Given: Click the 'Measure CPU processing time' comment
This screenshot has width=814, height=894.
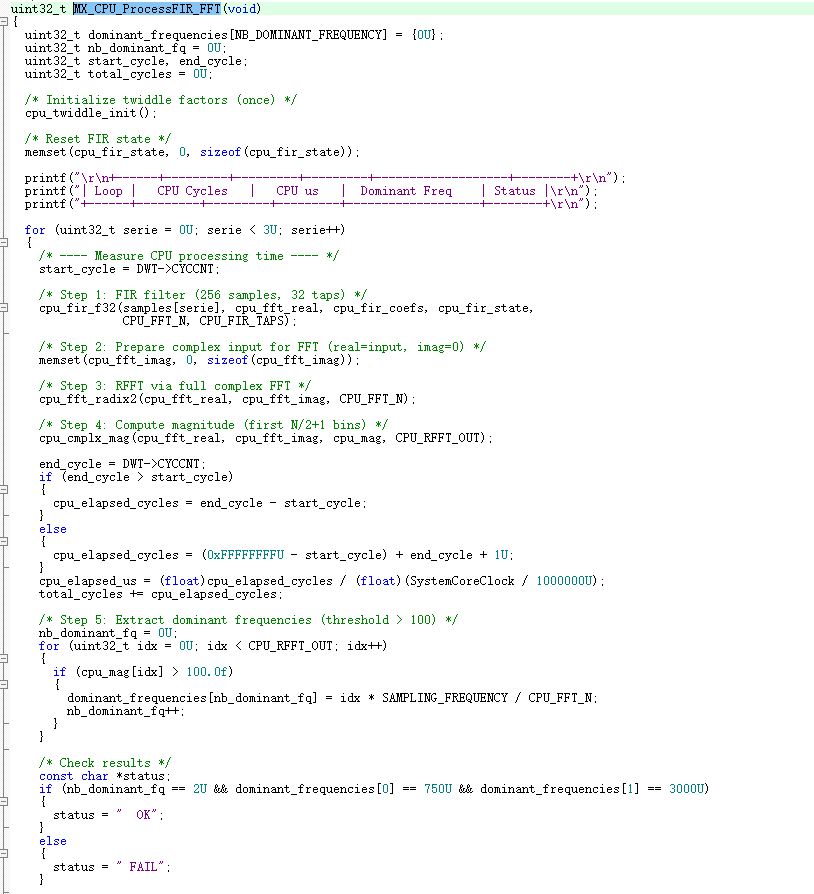Looking at the screenshot, I should [189, 256].
